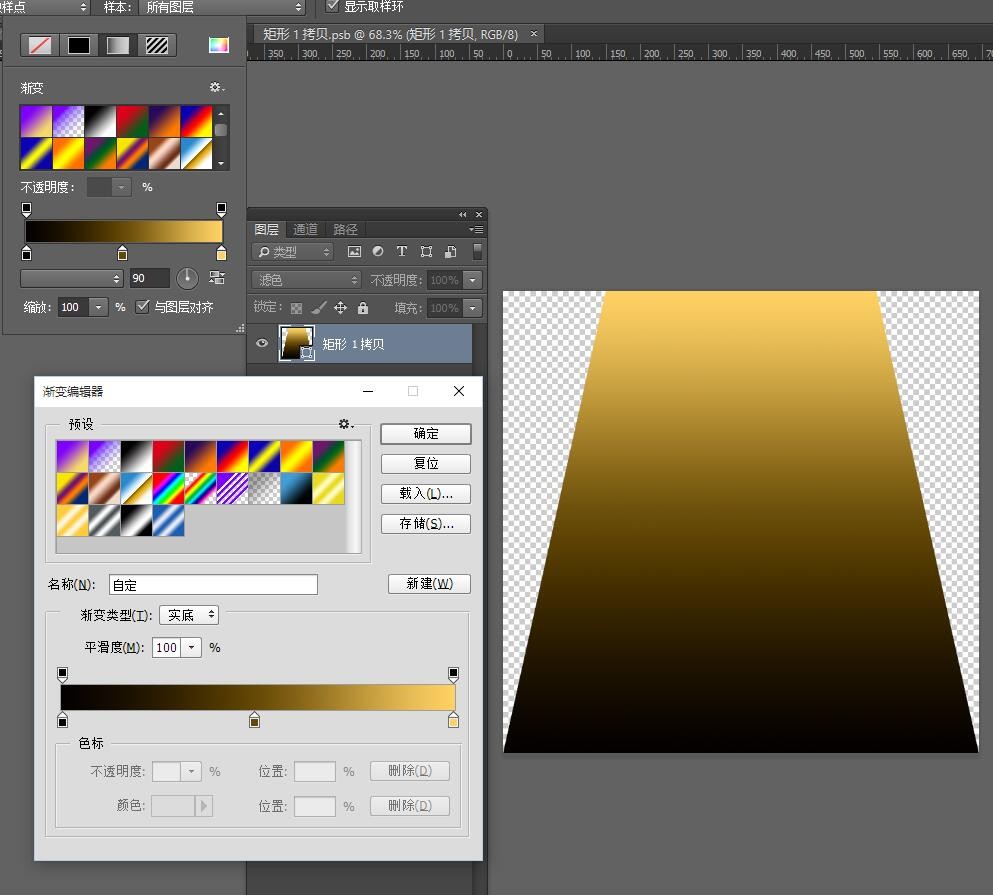Viewport: 993px width, 895px height.
Task: Select the no-fill icon in fill options
Action: 40,45
